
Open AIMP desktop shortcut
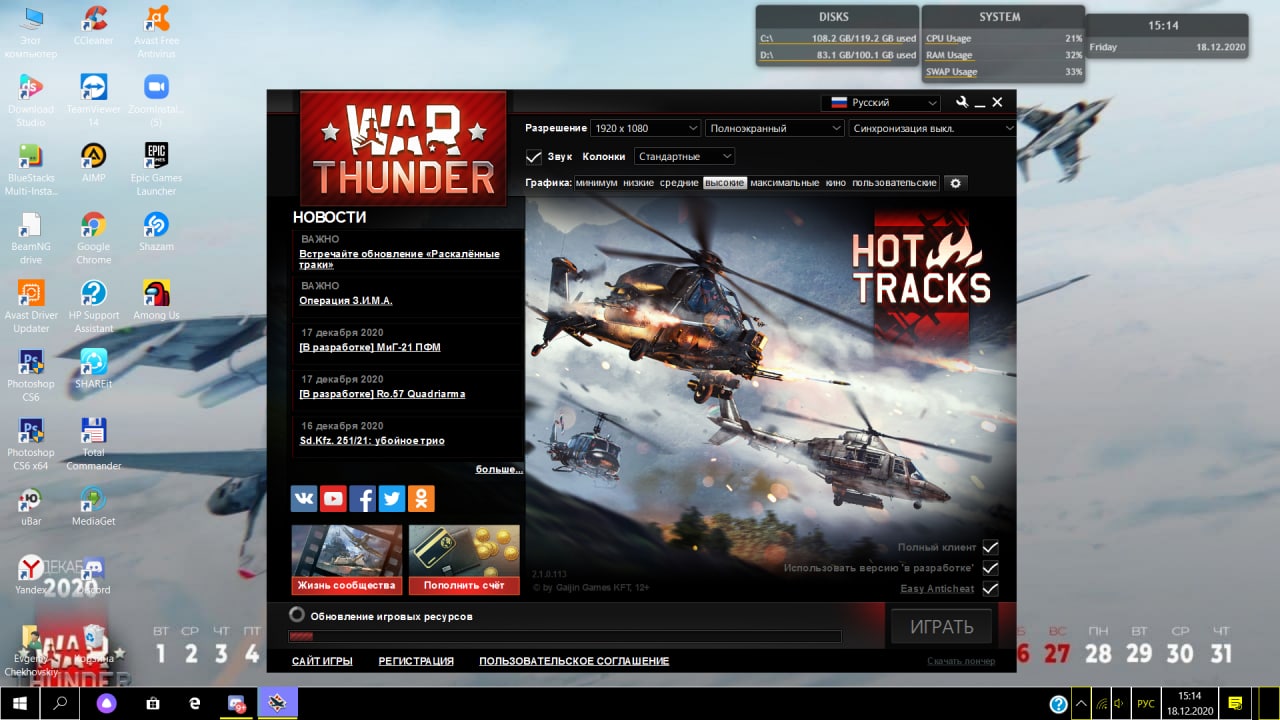94,162
